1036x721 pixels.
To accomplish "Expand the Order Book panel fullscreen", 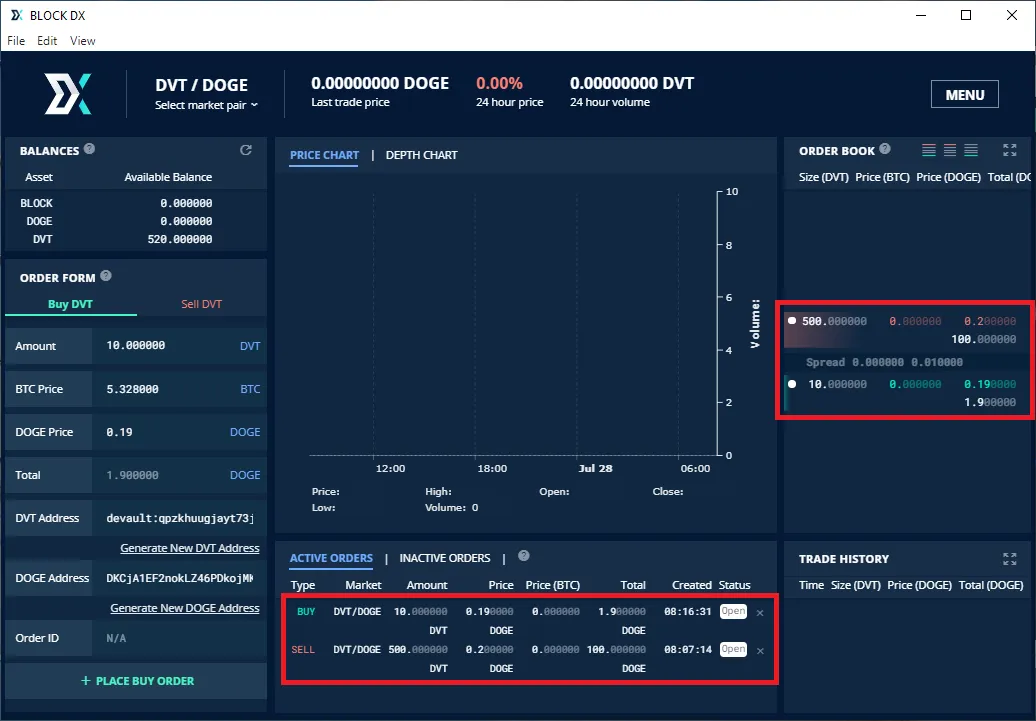I will (x=1010, y=150).
